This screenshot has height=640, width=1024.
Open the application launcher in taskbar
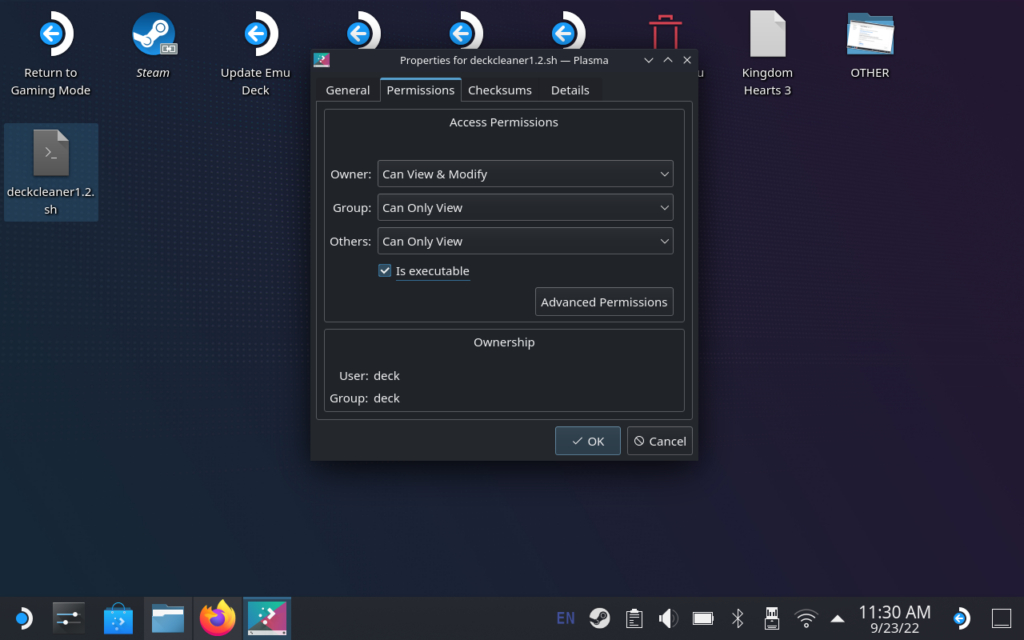[x=24, y=618]
